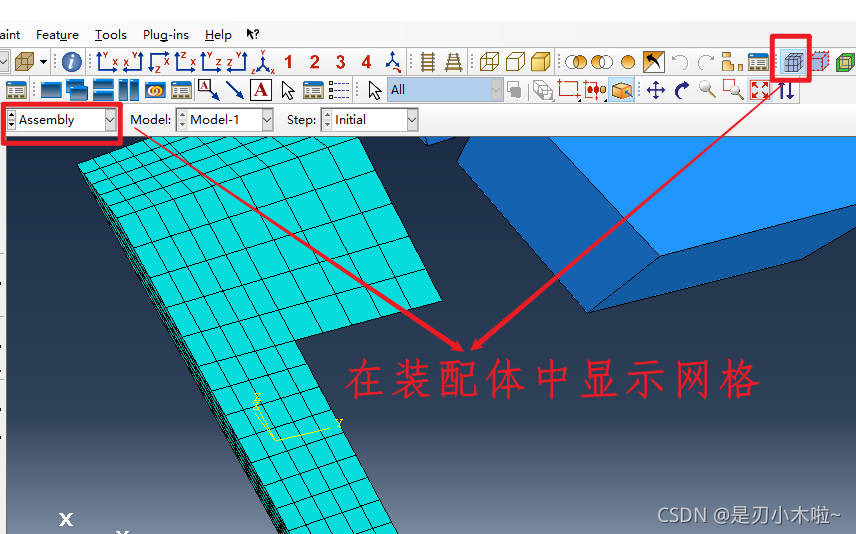Open the Step dropdown showing Initial
The image size is (856, 534).
[x=412, y=120]
